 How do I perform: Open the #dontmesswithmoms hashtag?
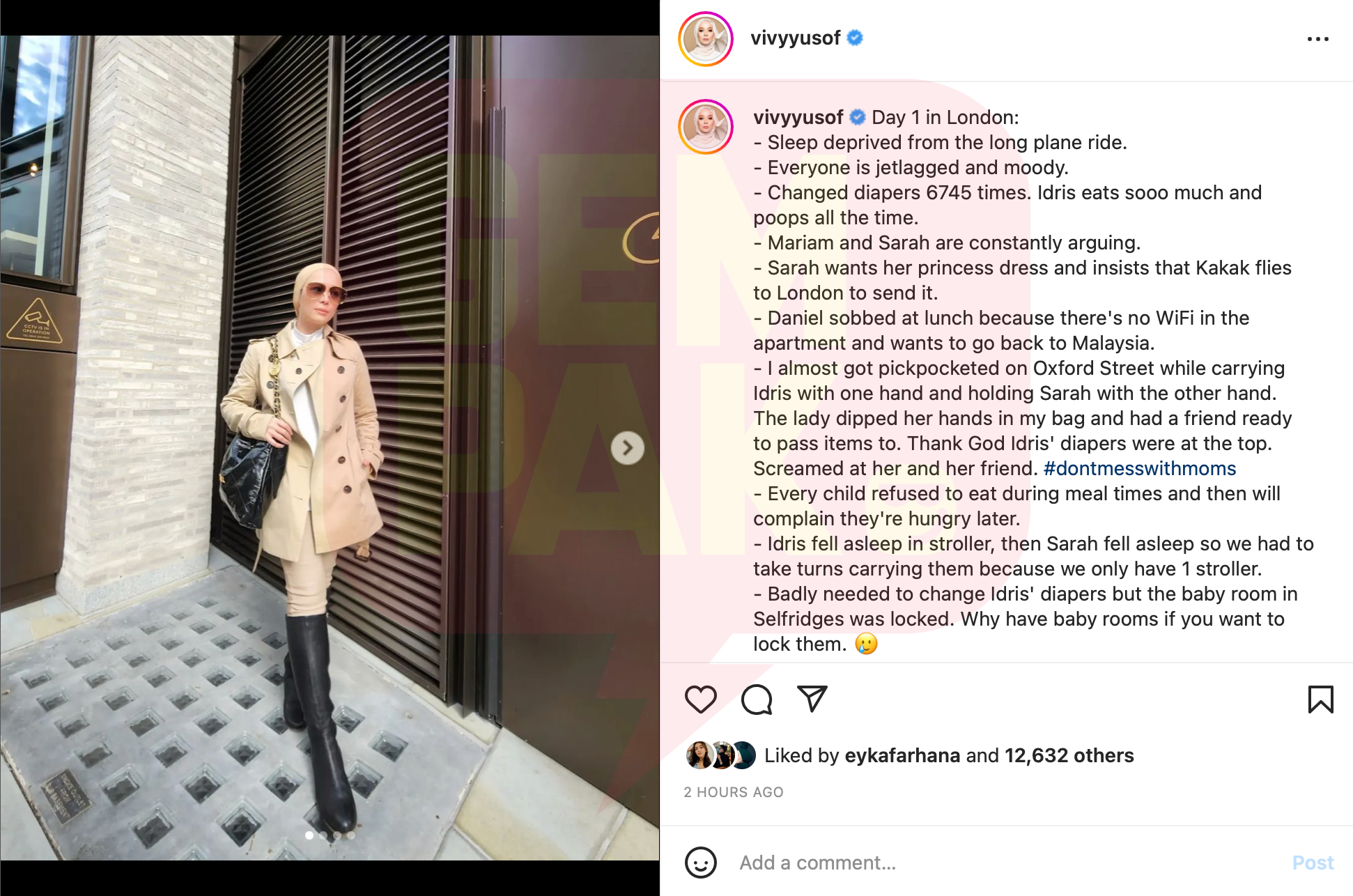(1140, 468)
